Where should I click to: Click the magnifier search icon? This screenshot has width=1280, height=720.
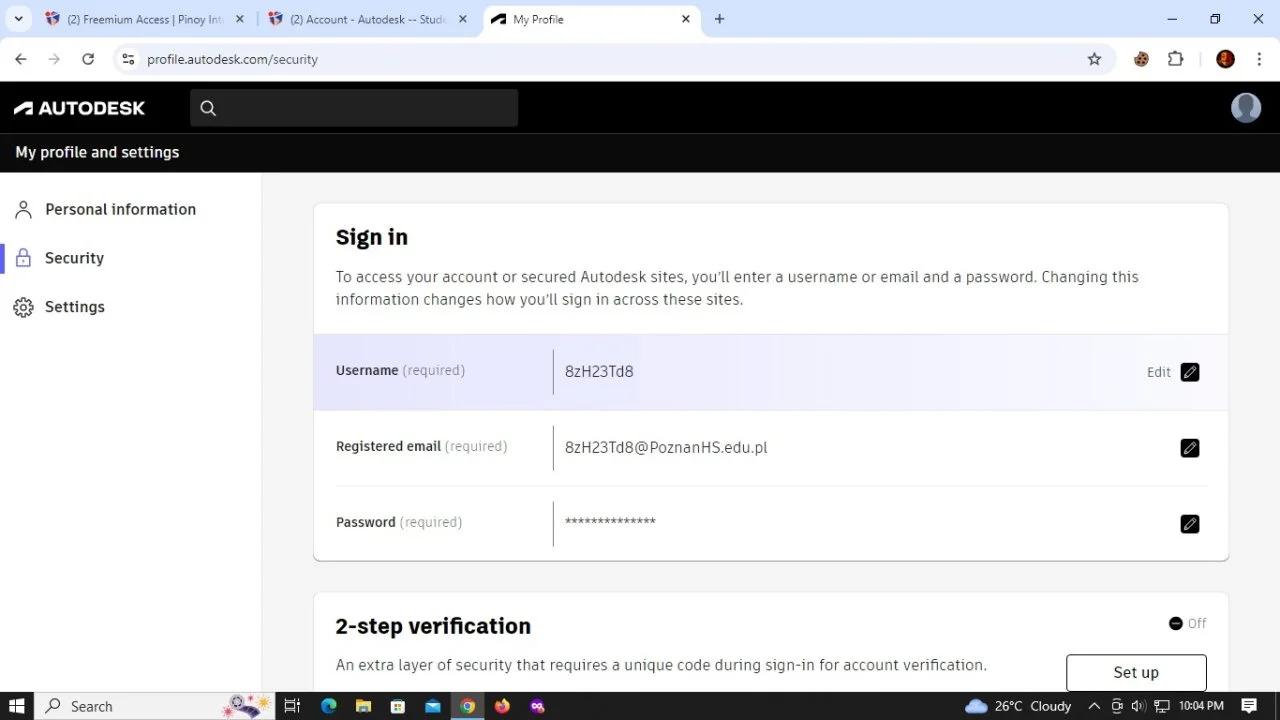(x=208, y=108)
